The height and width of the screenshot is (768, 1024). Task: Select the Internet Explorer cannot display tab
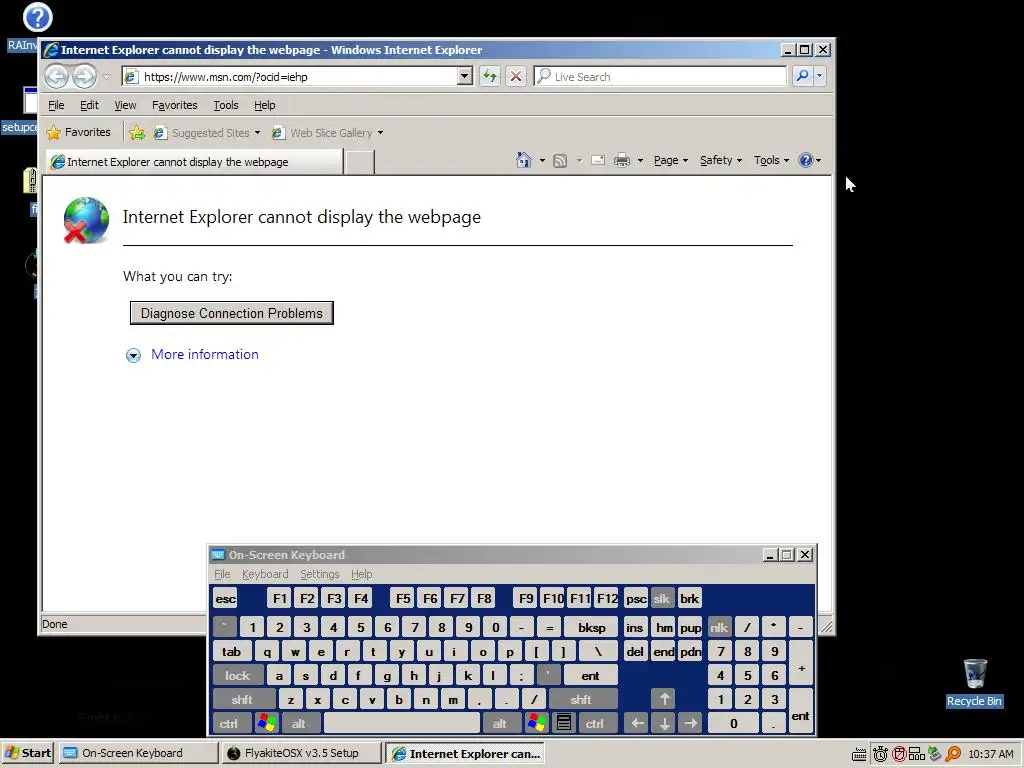click(x=194, y=161)
